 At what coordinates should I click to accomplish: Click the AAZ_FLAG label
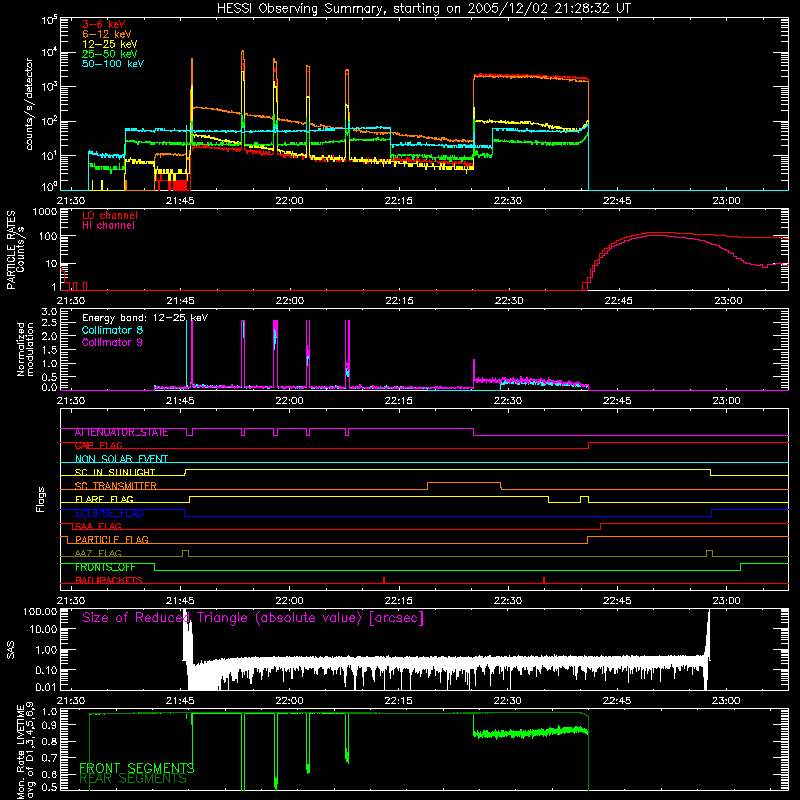(98, 554)
